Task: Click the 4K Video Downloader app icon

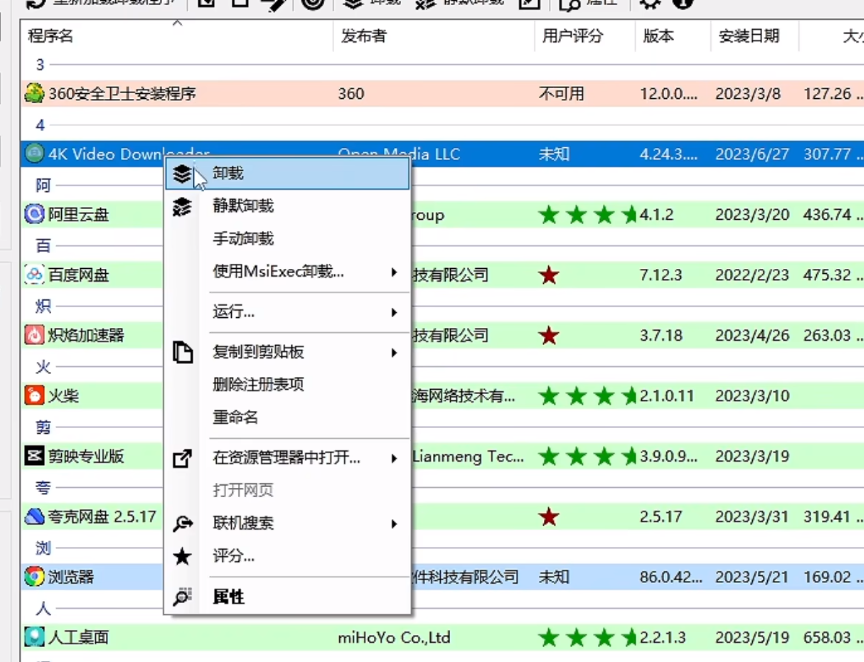Action: click(x=34, y=153)
